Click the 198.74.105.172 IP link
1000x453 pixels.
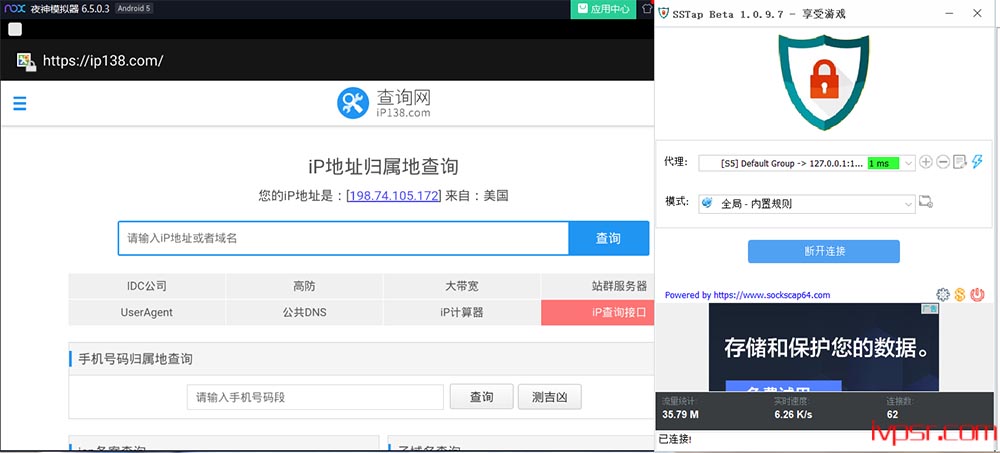coord(393,195)
